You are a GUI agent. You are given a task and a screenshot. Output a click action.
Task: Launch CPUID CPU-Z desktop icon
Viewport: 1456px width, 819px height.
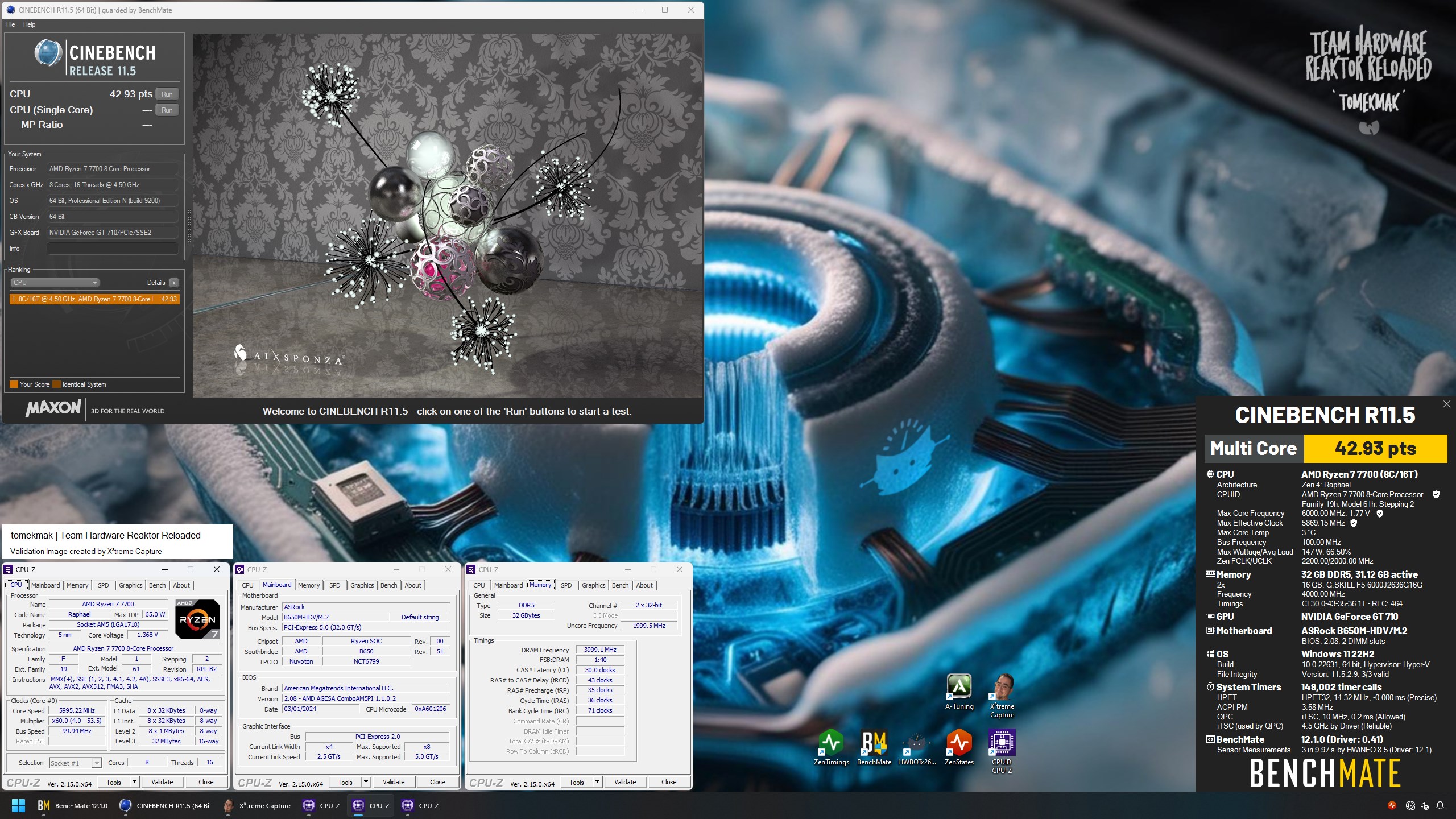coord(1002,751)
